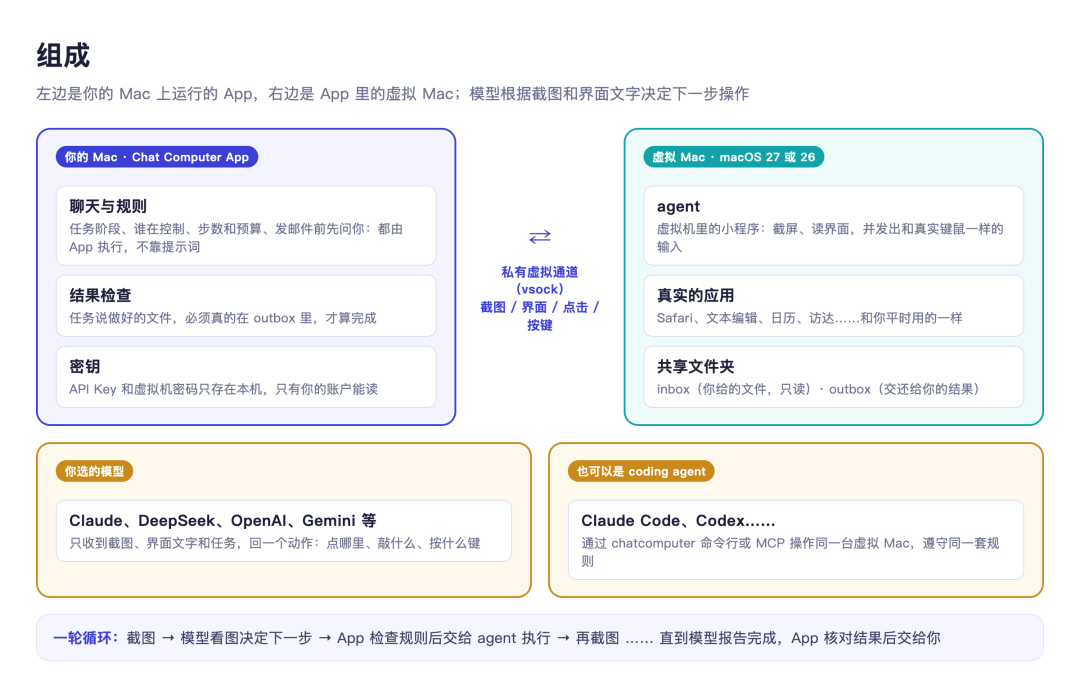The height and width of the screenshot is (697, 1080).
Task: Select the 共享文件夹 card title
Action: [x=696, y=366]
